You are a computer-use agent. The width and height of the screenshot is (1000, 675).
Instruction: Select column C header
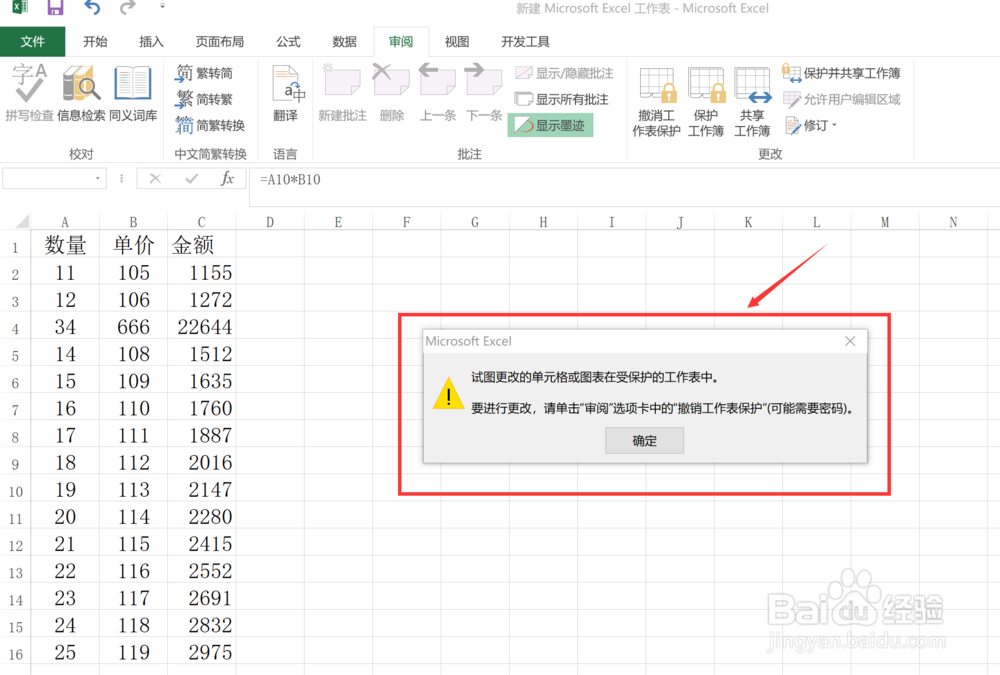(202, 222)
